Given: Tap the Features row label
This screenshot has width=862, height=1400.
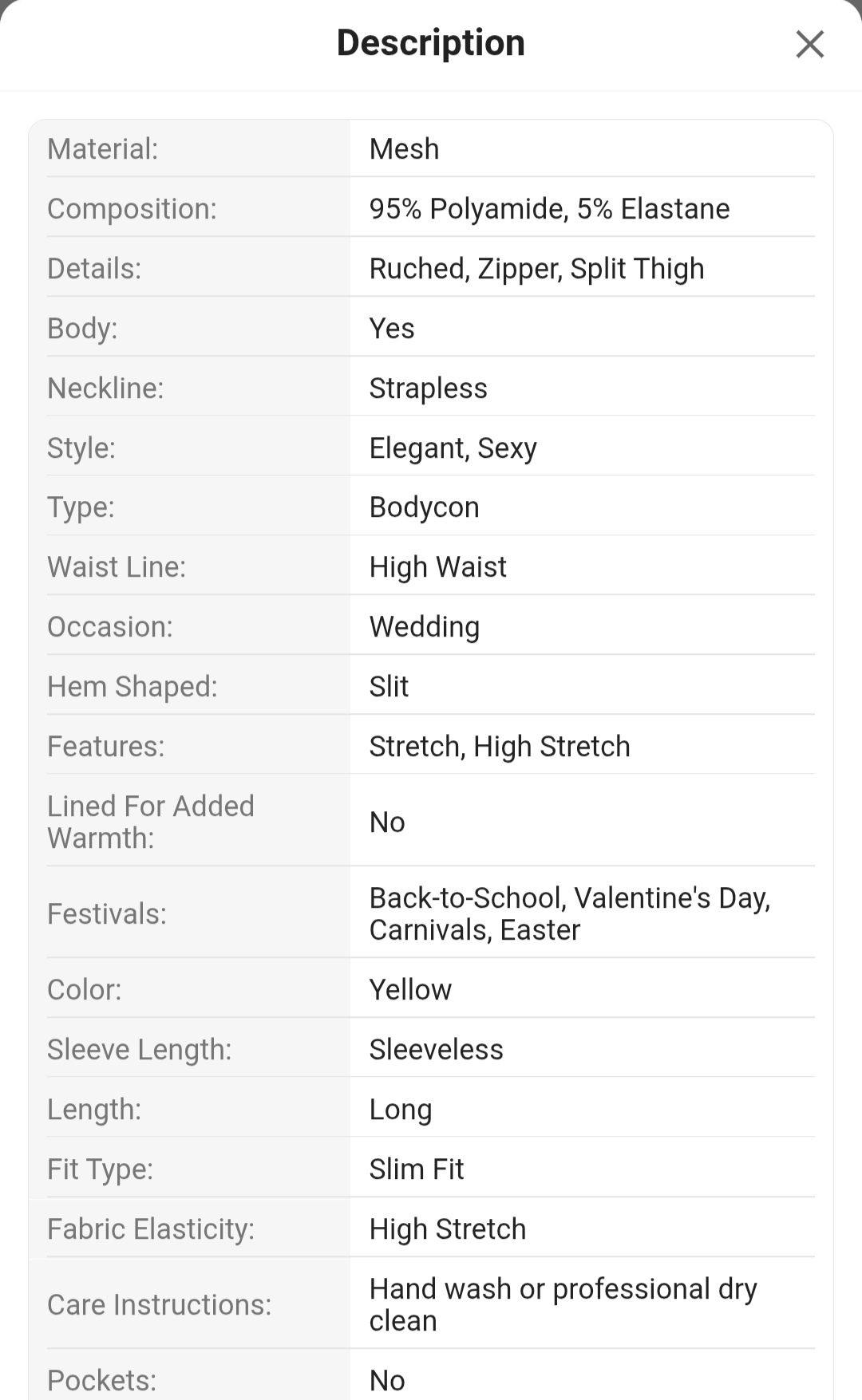Looking at the screenshot, I should (105, 747).
